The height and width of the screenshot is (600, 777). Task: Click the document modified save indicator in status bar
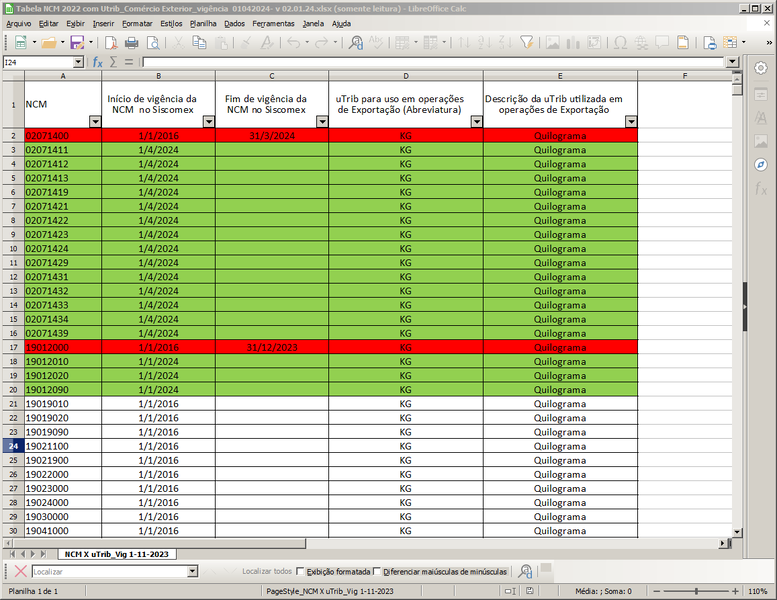coord(530,591)
